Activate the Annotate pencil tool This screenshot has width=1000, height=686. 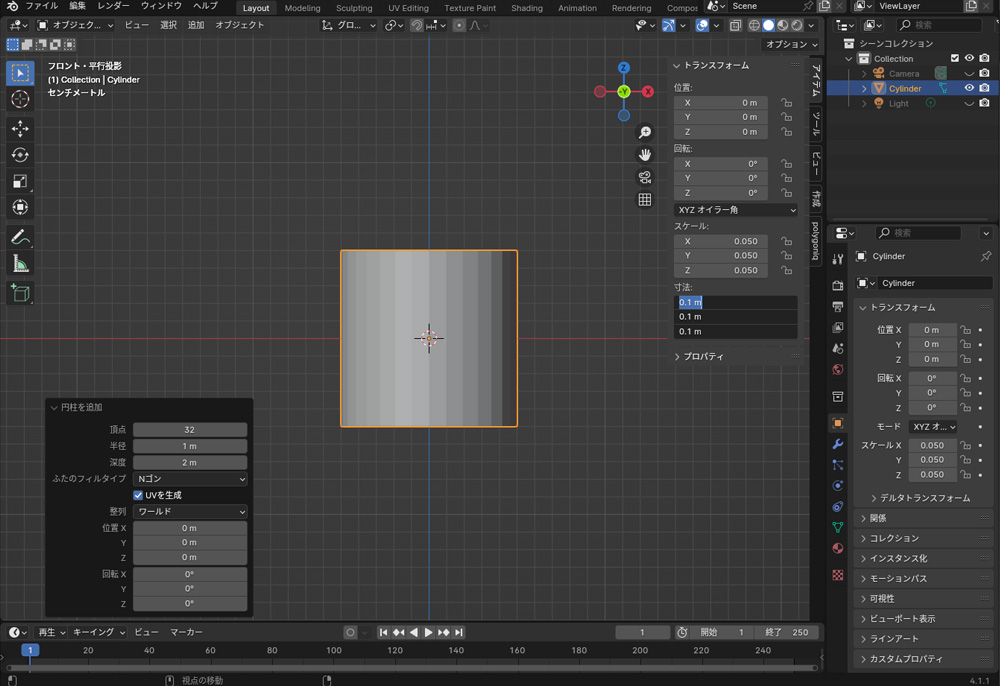pos(20,238)
